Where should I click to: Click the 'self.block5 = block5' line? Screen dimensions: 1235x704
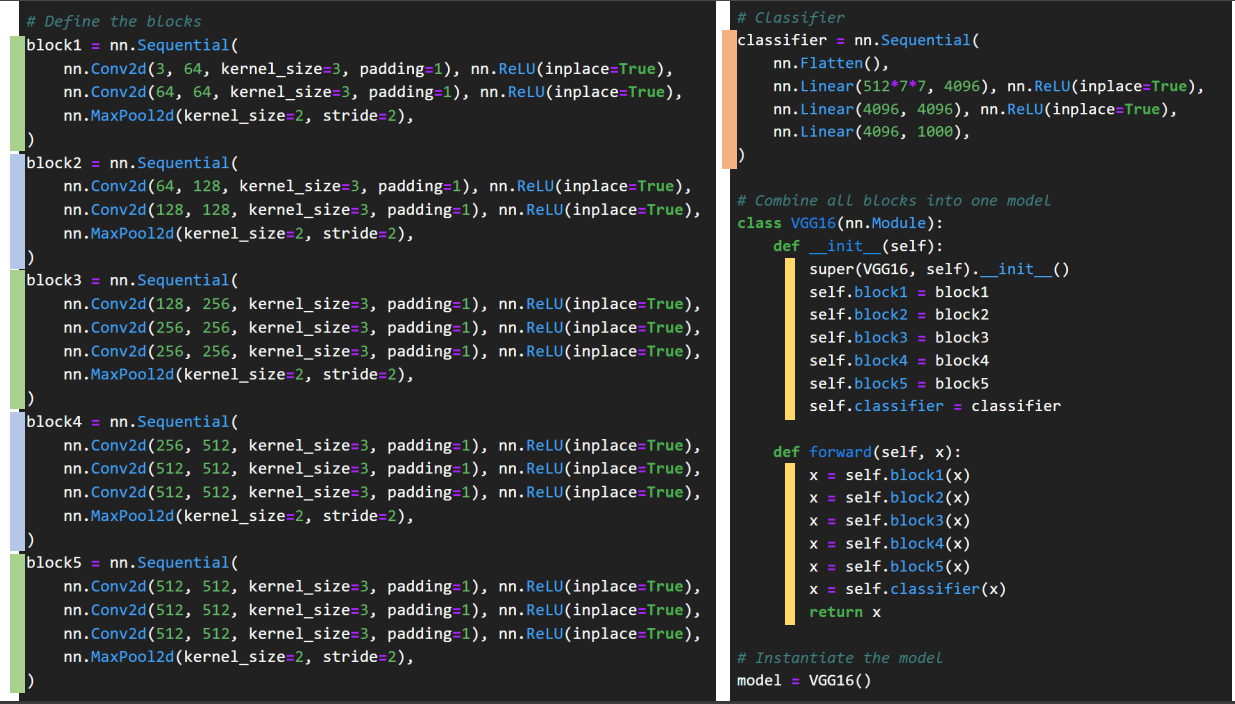(899, 384)
